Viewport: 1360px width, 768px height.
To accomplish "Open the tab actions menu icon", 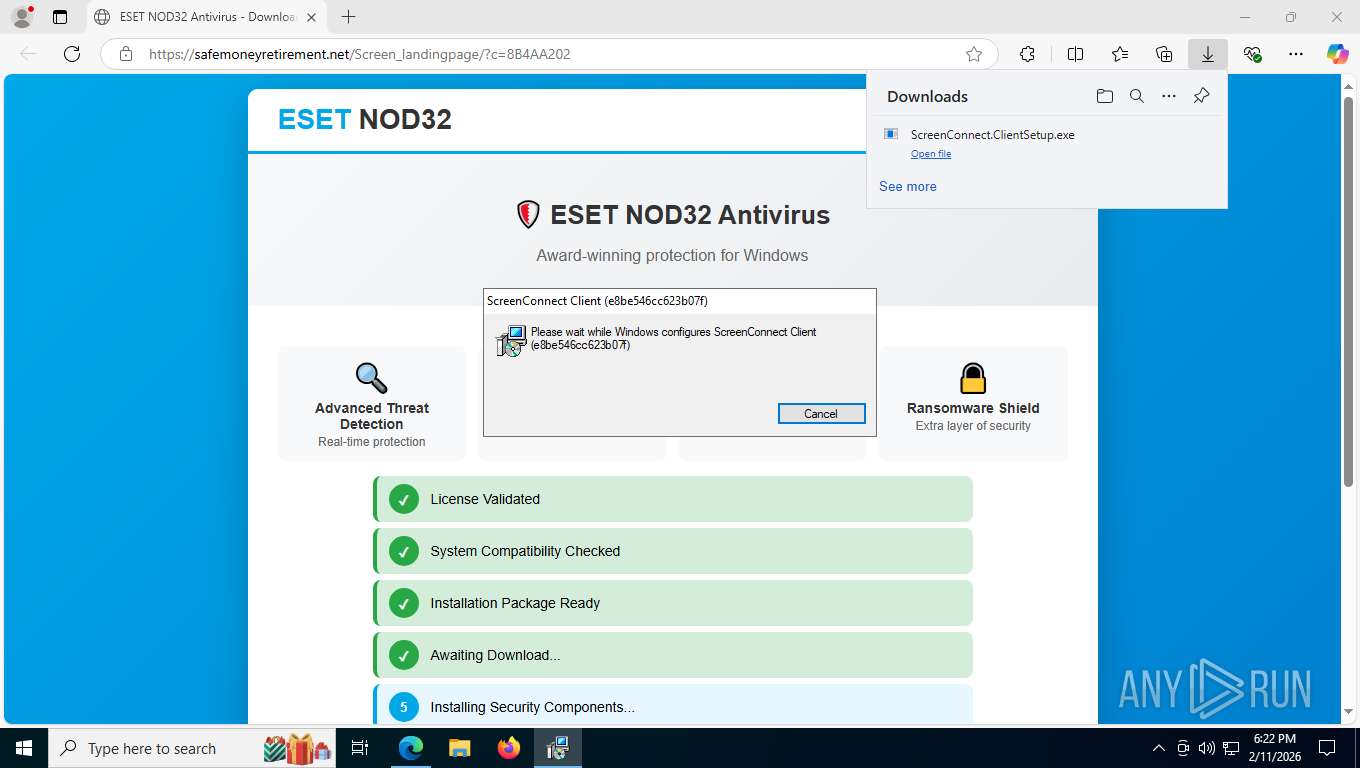I will 60,17.
